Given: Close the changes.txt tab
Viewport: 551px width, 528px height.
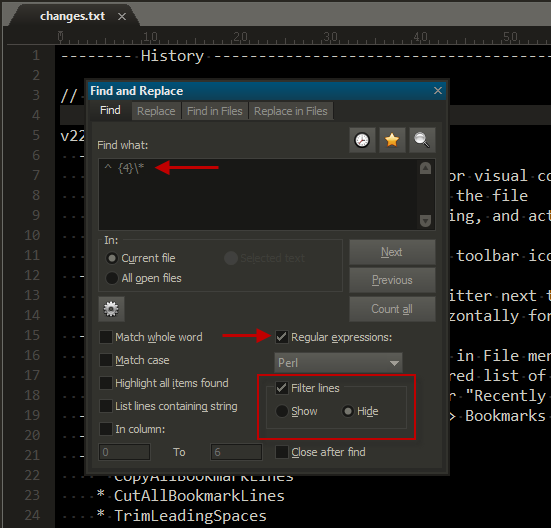Looking at the screenshot, I should tap(122, 17).
